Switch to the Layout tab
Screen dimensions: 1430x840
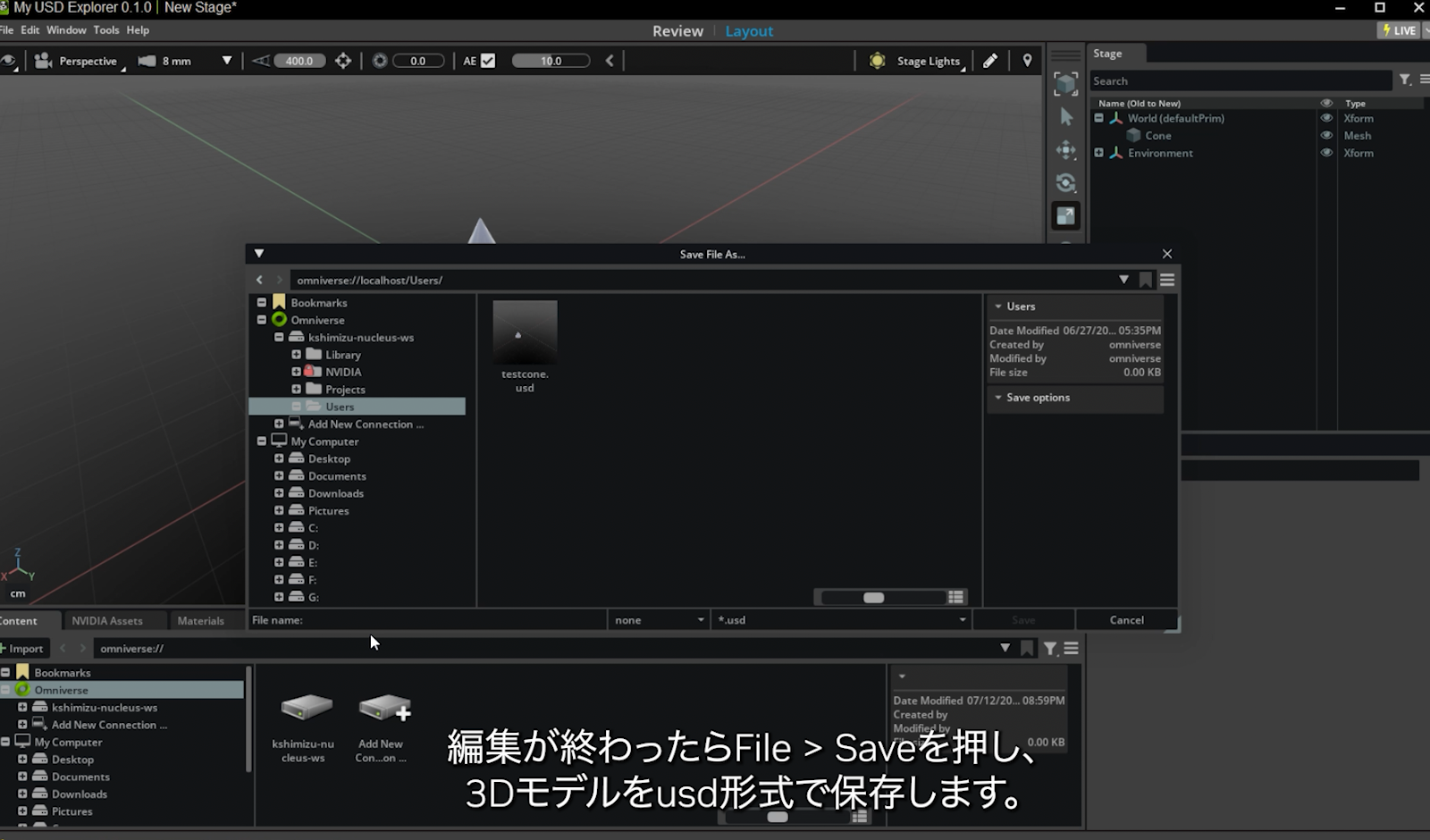coord(749,30)
